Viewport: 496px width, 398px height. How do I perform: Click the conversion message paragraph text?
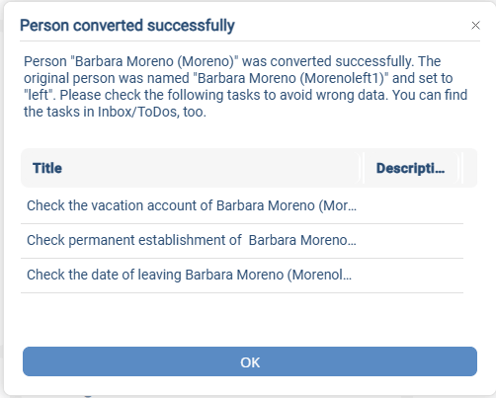coord(246,87)
